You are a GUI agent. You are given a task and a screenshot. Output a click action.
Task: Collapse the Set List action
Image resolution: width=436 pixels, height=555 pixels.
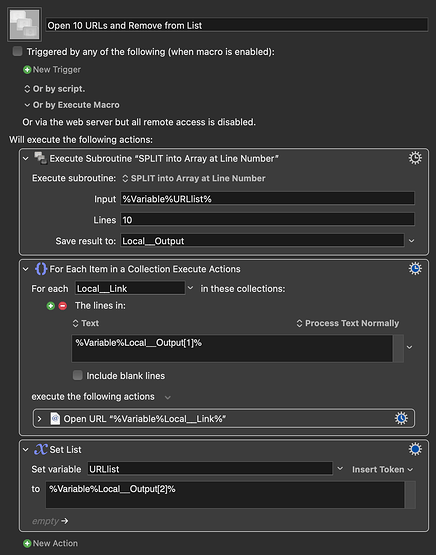click(25, 450)
